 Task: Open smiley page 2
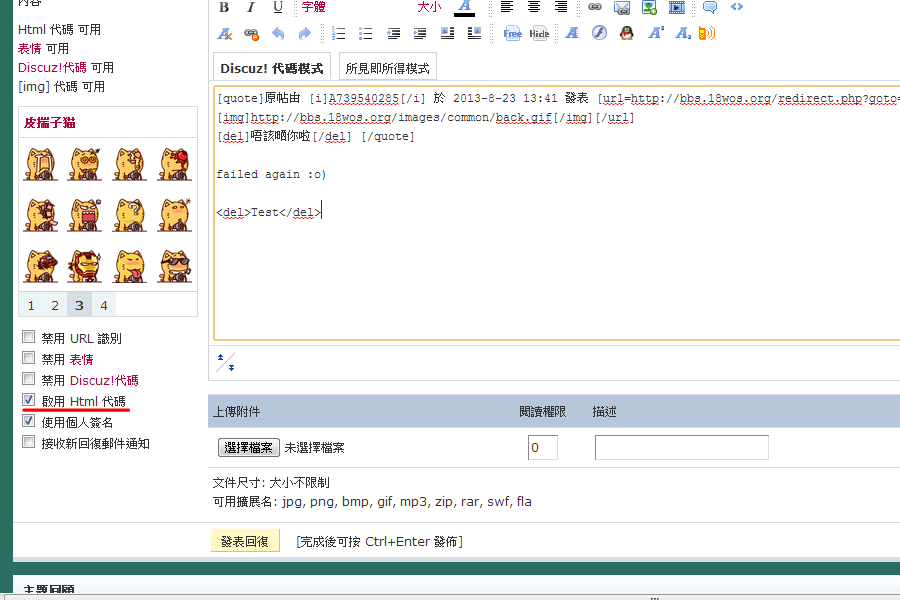[x=55, y=305]
